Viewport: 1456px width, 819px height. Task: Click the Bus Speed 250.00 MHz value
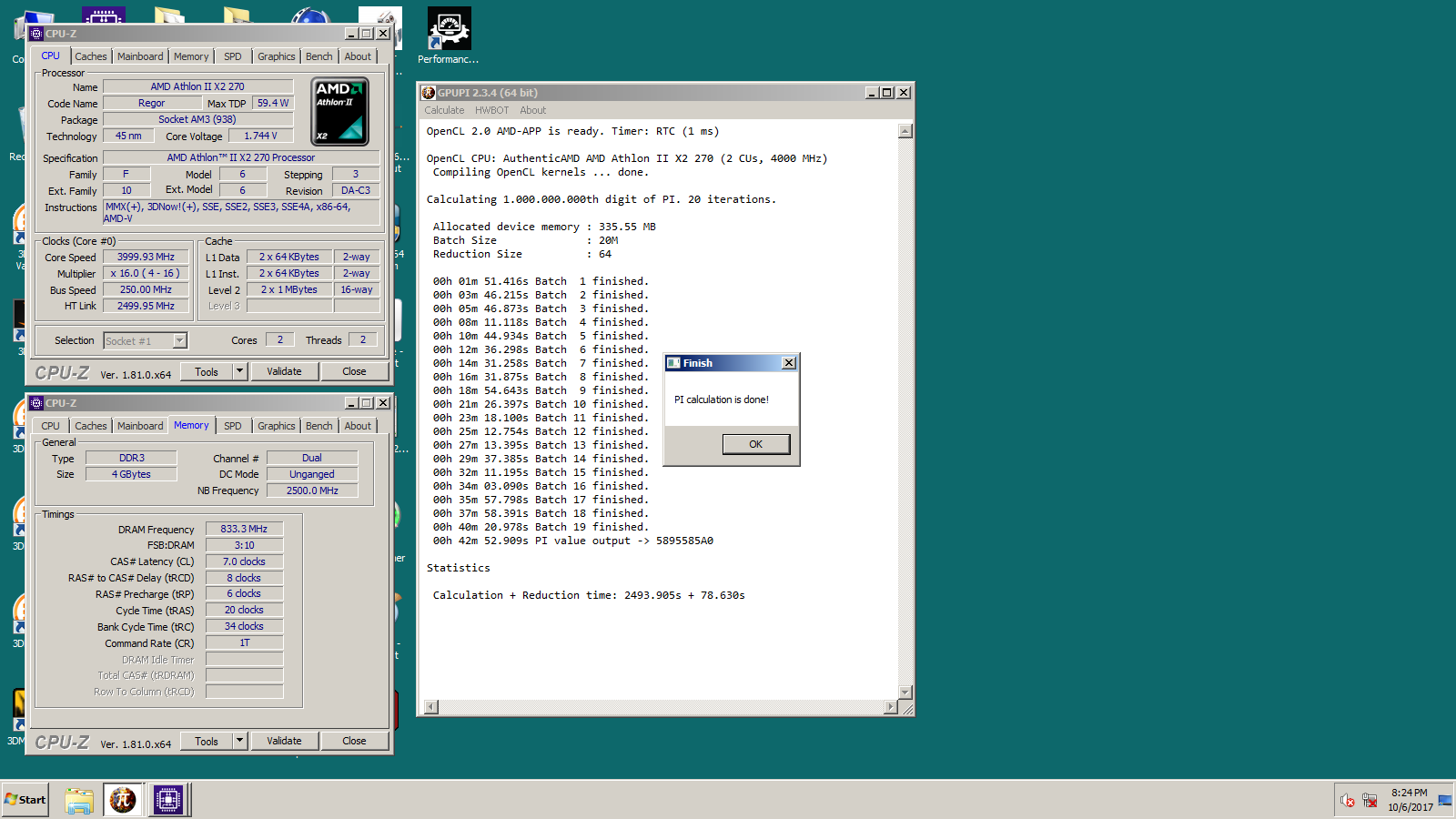point(146,290)
